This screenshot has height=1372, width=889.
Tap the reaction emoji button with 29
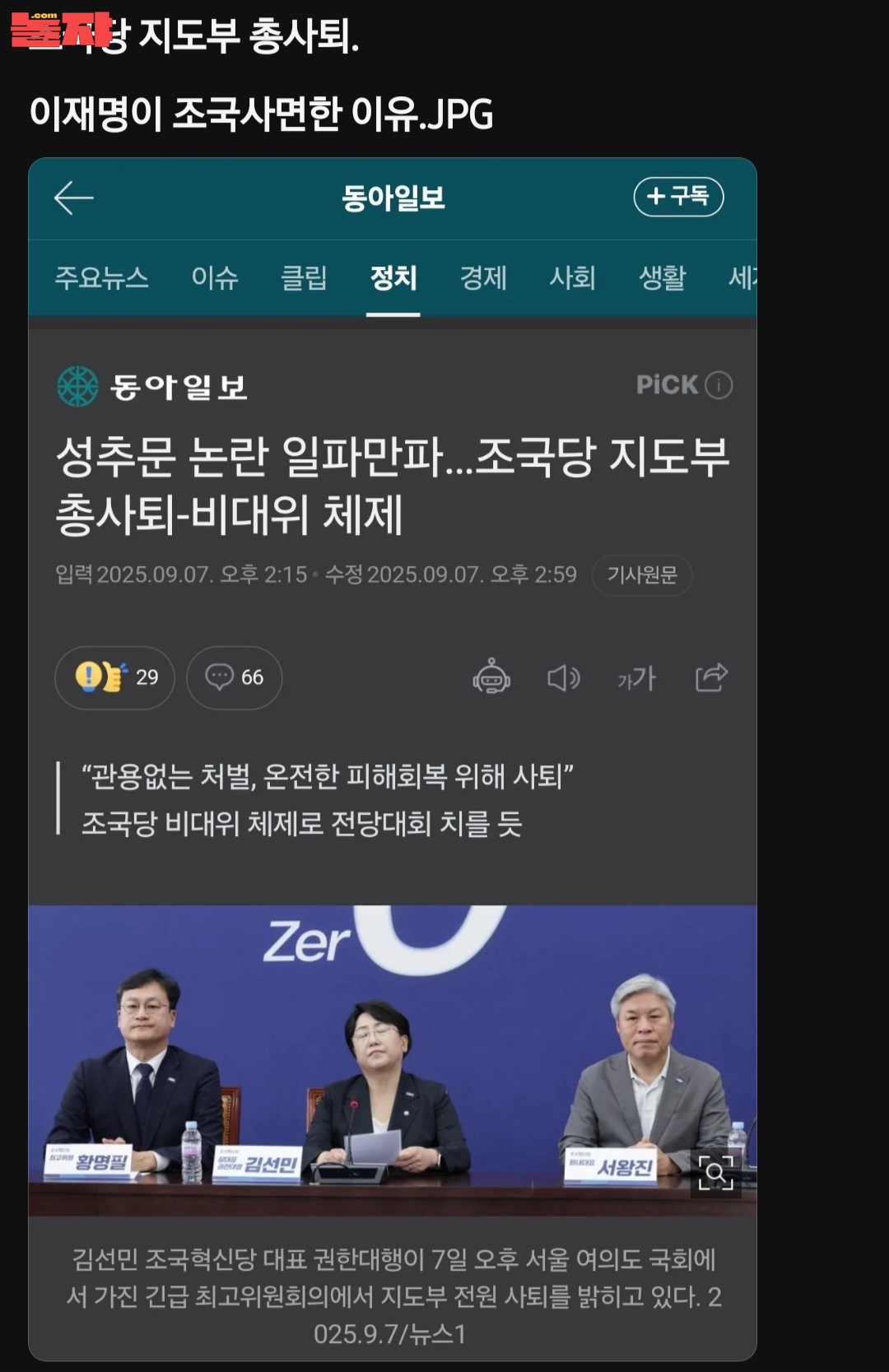point(114,677)
